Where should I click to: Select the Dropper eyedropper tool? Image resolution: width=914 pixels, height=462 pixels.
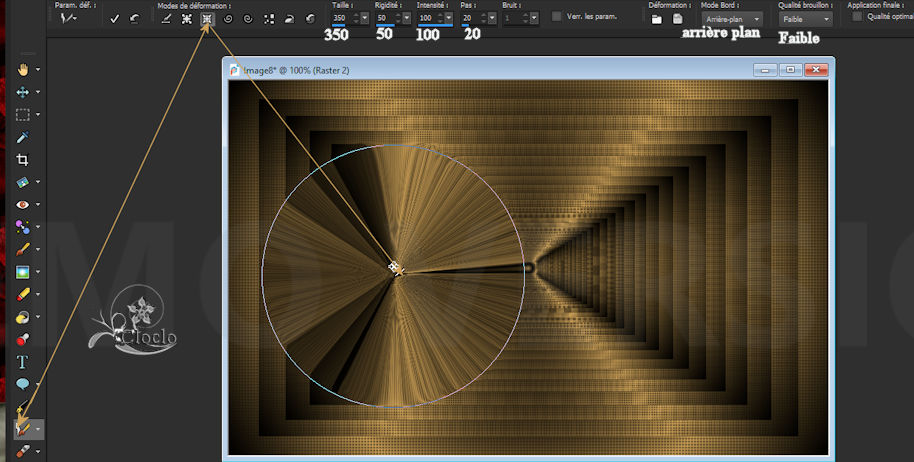[22, 137]
